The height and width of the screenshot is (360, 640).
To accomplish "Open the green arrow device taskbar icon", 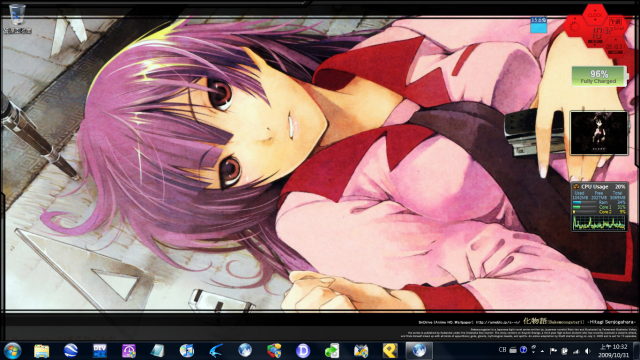I will tap(332, 351).
